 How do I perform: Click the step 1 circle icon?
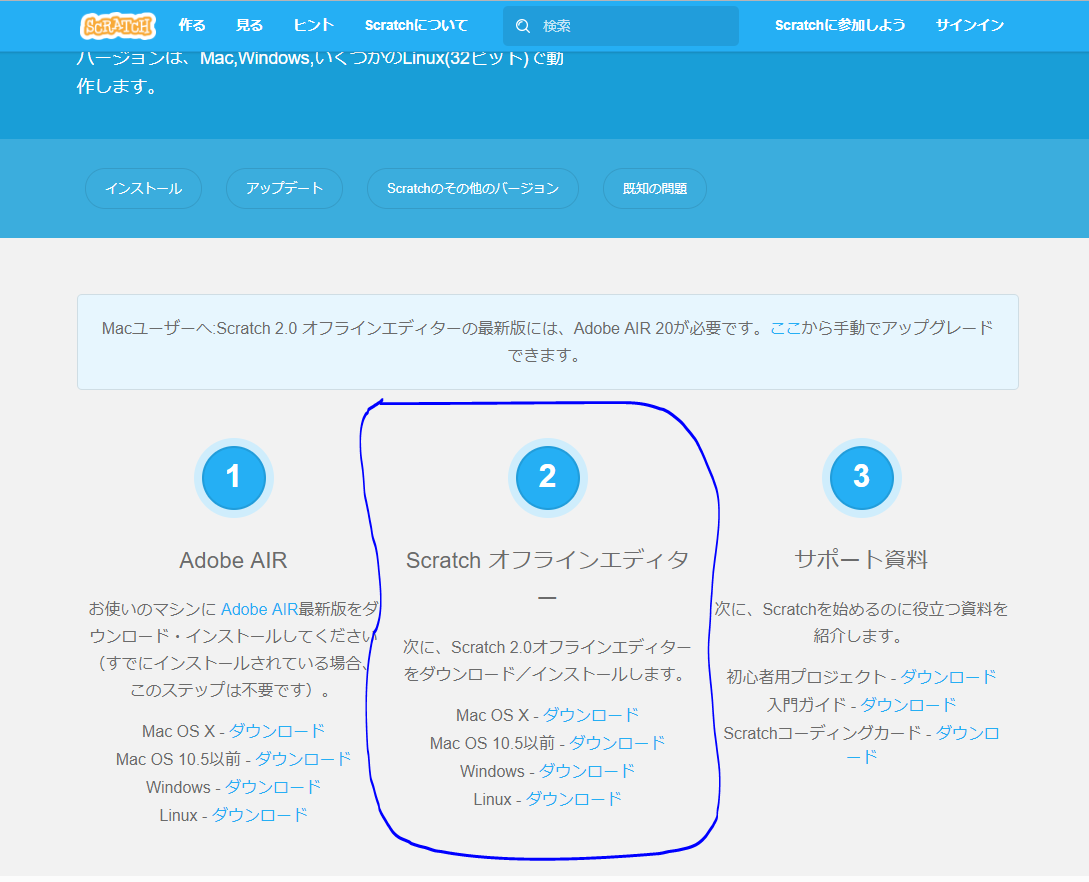click(x=234, y=477)
